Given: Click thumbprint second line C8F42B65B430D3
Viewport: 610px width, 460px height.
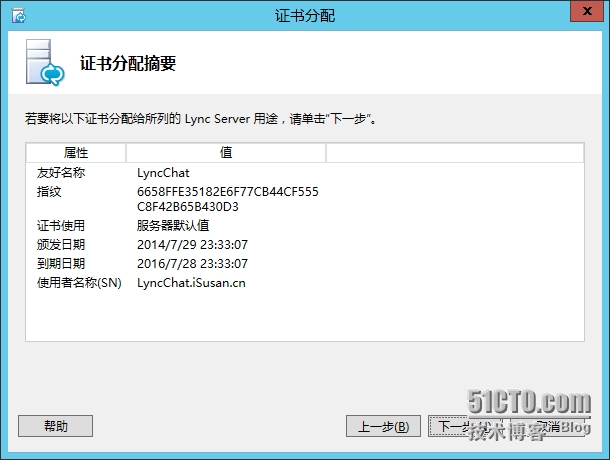Looking at the screenshot, I should [x=188, y=206].
